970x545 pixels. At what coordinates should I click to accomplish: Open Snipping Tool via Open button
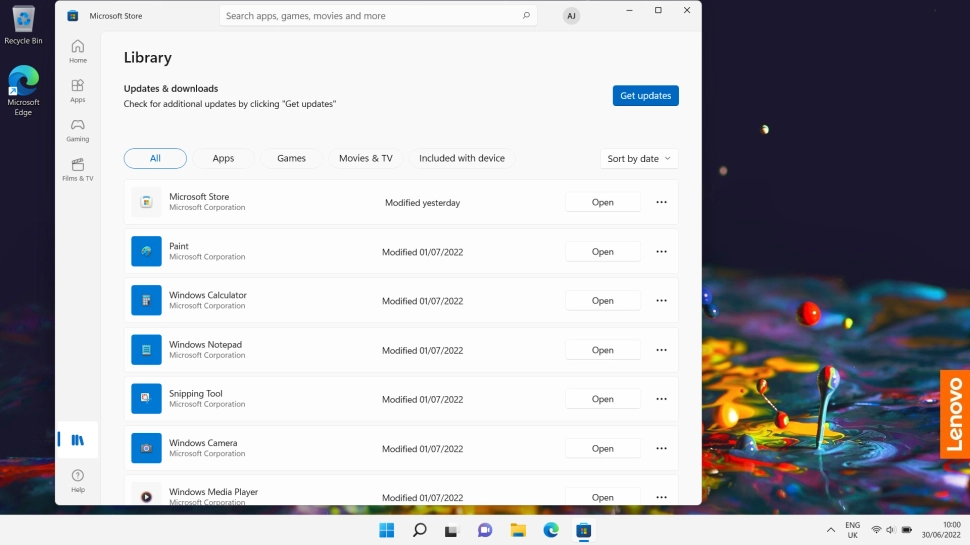tap(603, 399)
